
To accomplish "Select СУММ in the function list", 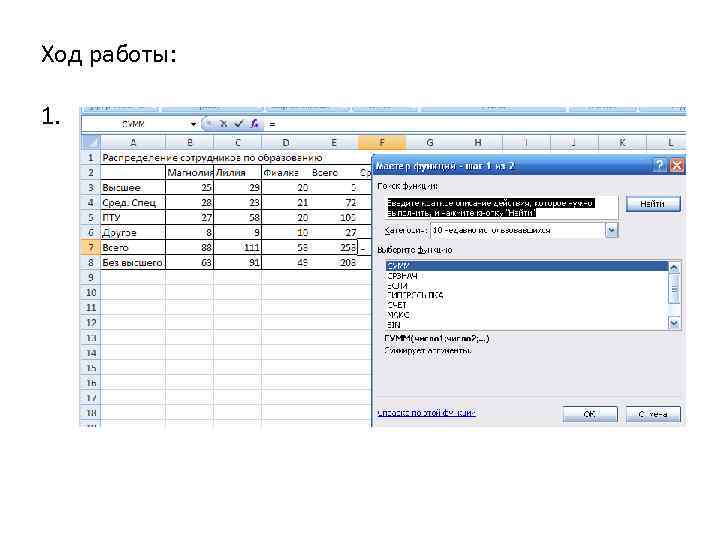I will pyautogui.click(x=527, y=266).
